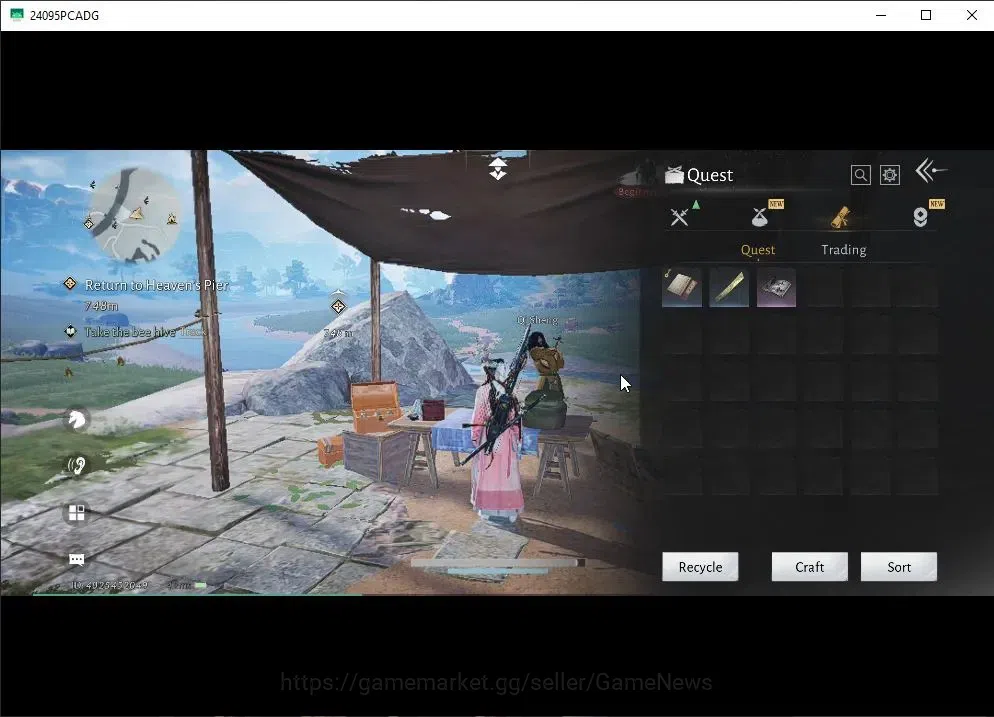Viewport: 994px width, 717px height.
Task: Switch to the Quest tab
Action: (x=758, y=250)
